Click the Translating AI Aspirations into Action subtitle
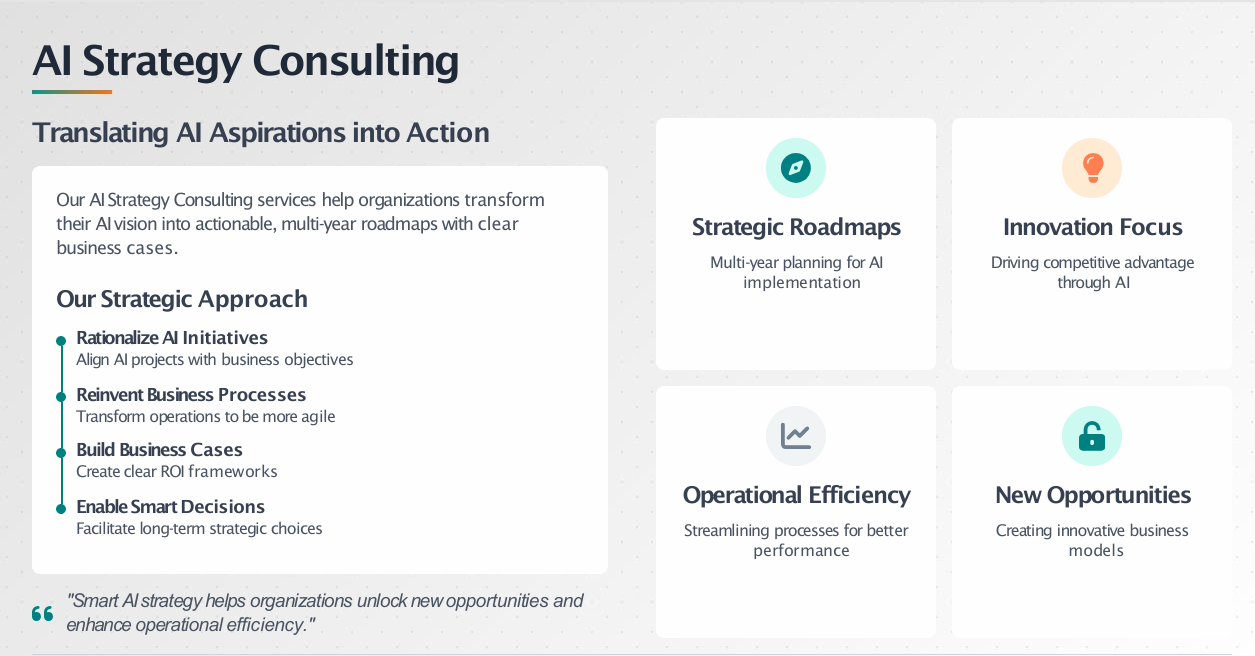The image size is (1255, 656). 260,132
